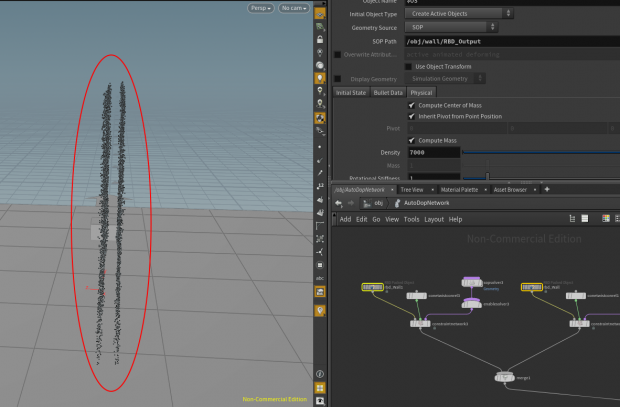Click the obj path breadcrumb
This screenshot has height=407, width=620.
373,203
